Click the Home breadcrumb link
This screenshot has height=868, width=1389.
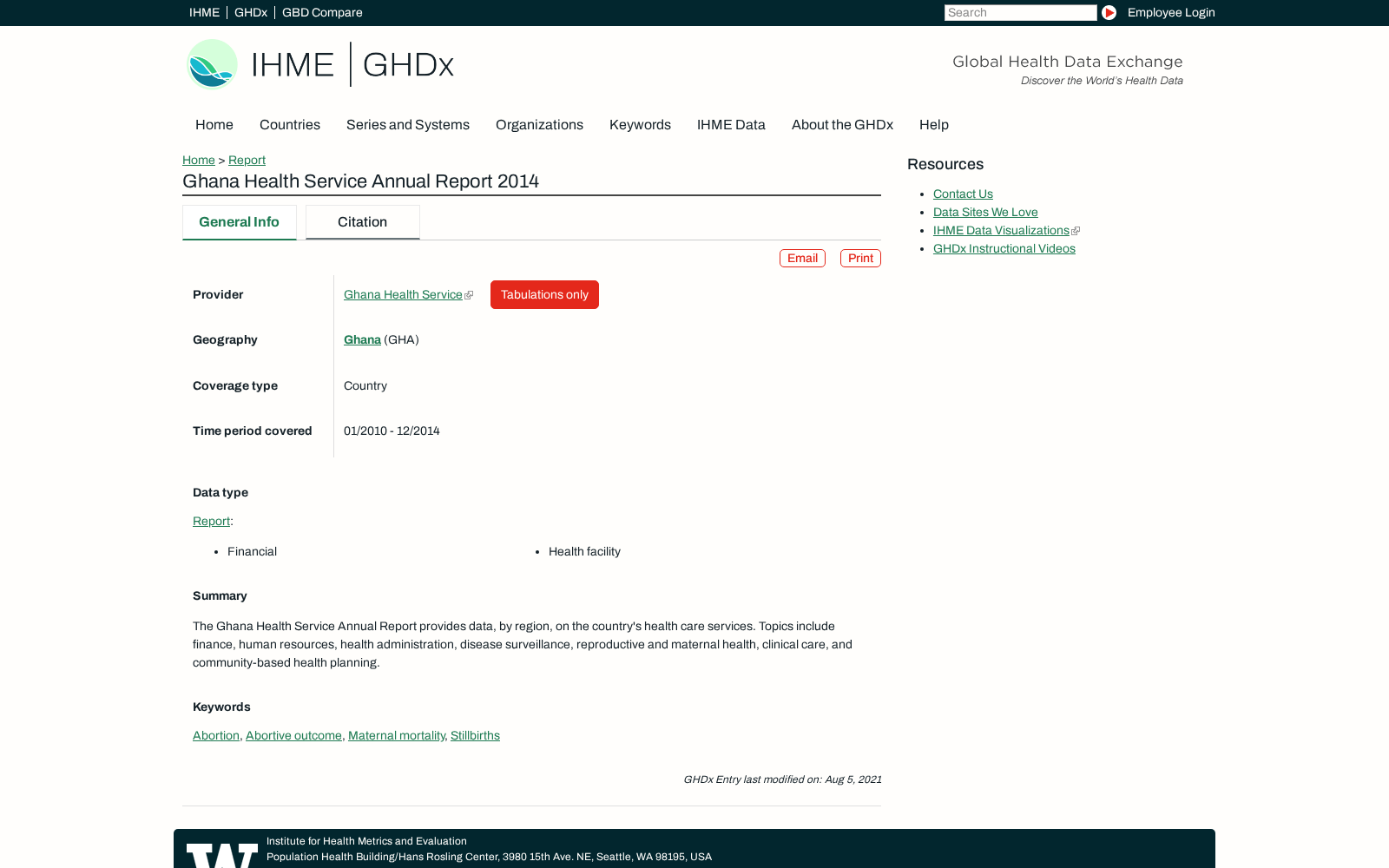click(x=199, y=160)
